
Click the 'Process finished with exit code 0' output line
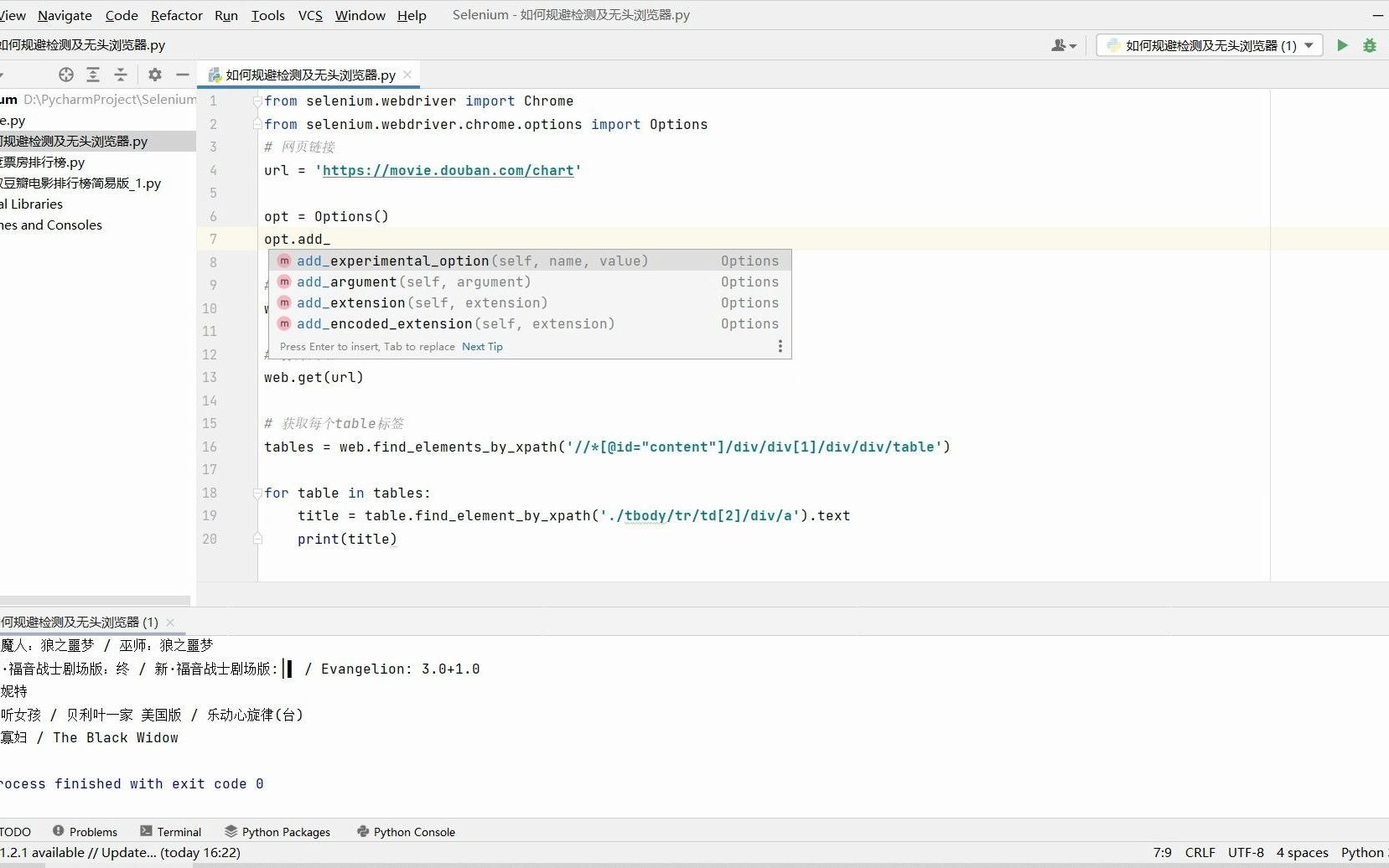[132, 783]
